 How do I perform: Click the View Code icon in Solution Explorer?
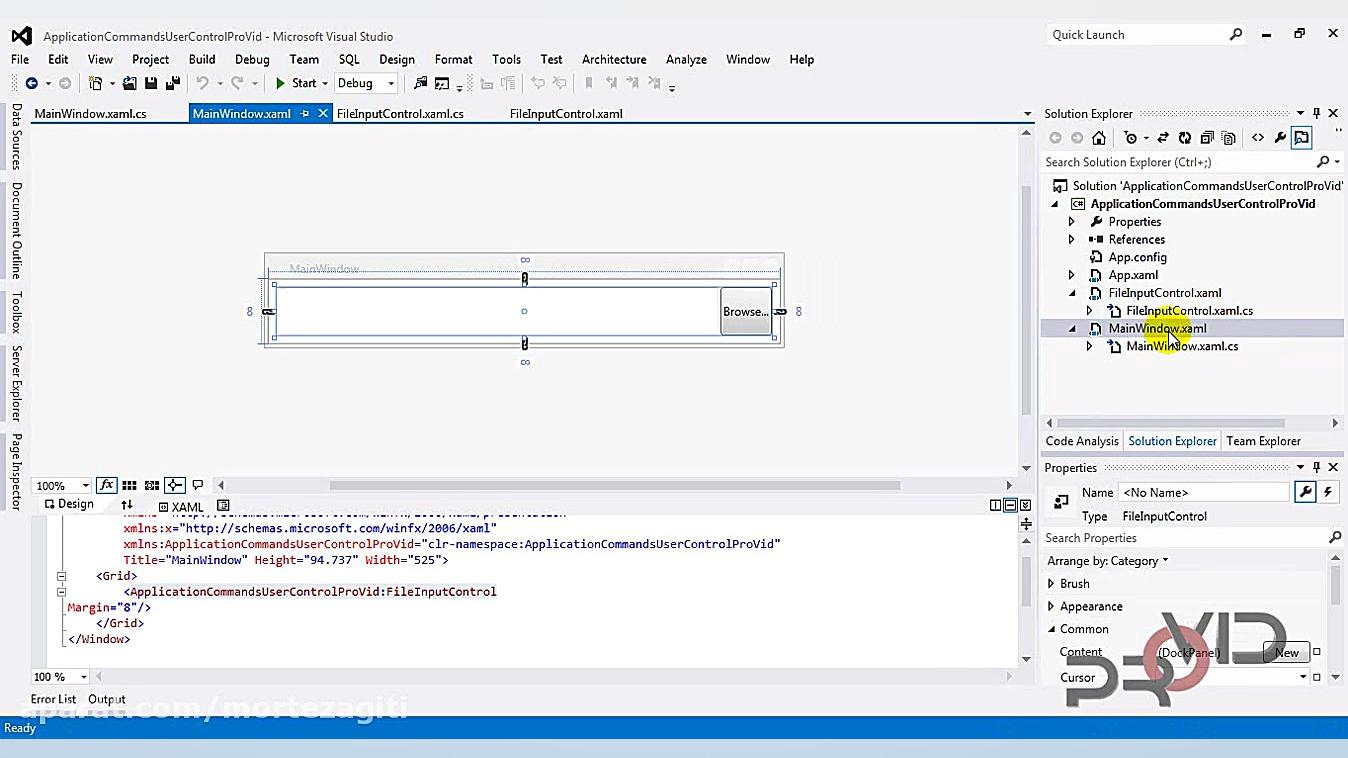[x=1258, y=138]
